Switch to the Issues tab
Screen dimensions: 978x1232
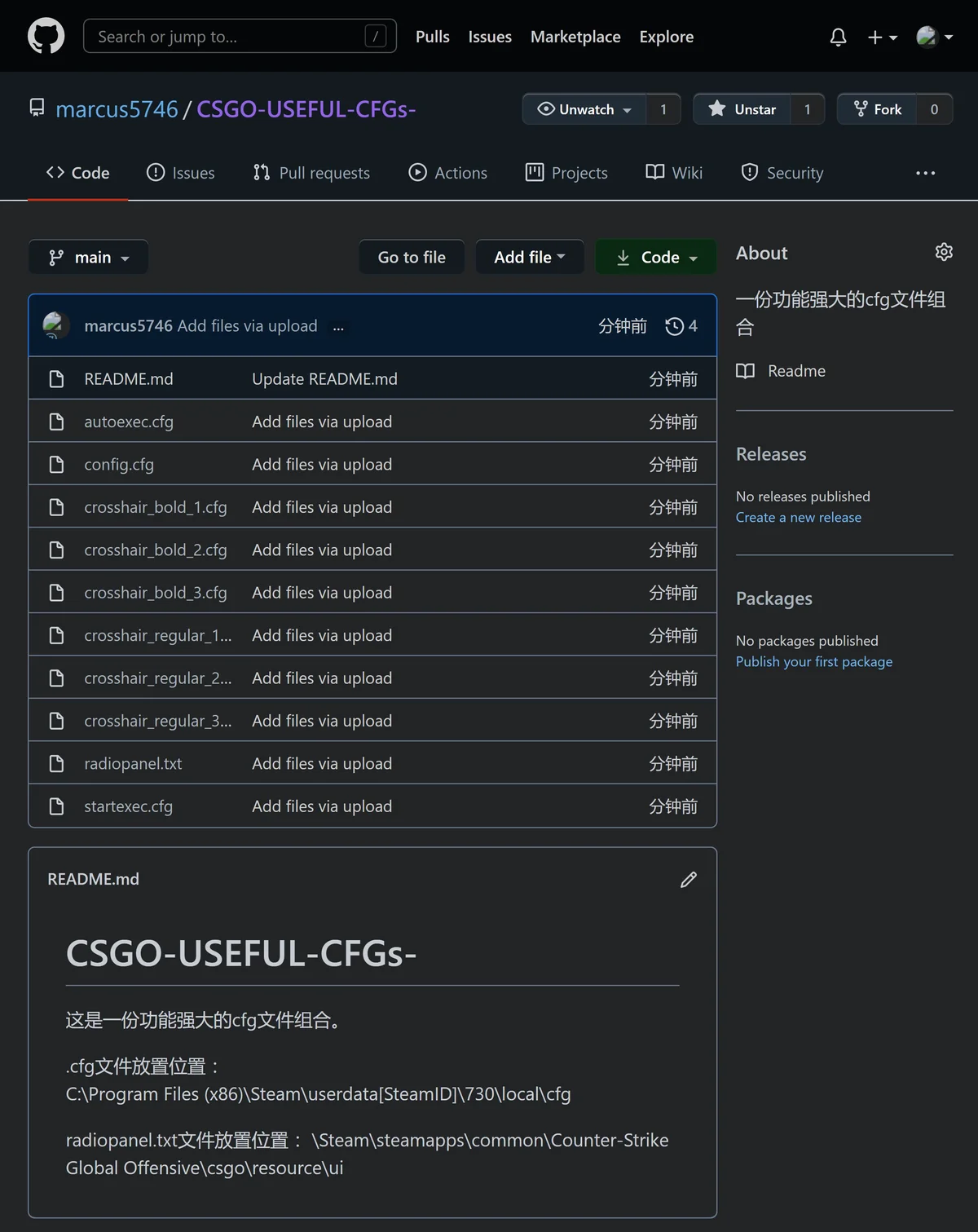pos(180,173)
